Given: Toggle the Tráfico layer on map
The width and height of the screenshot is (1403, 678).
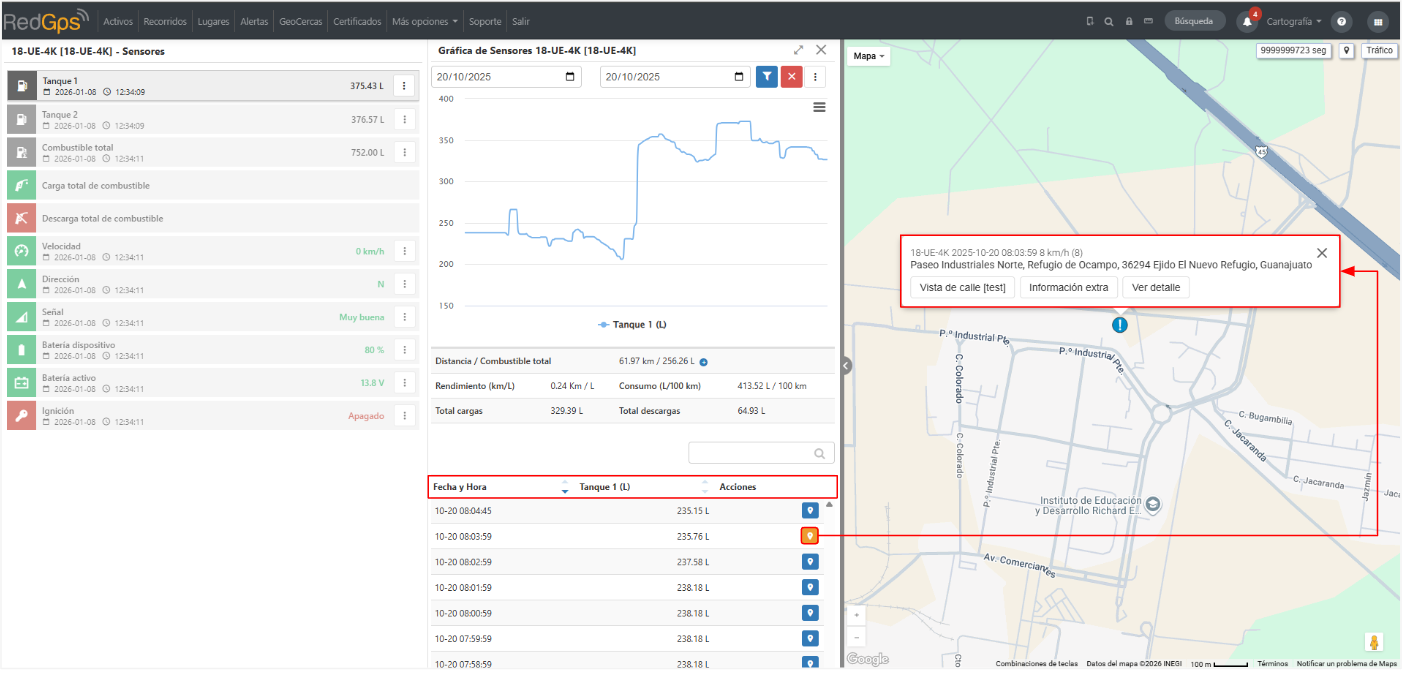Looking at the screenshot, I should [1379, 50].
